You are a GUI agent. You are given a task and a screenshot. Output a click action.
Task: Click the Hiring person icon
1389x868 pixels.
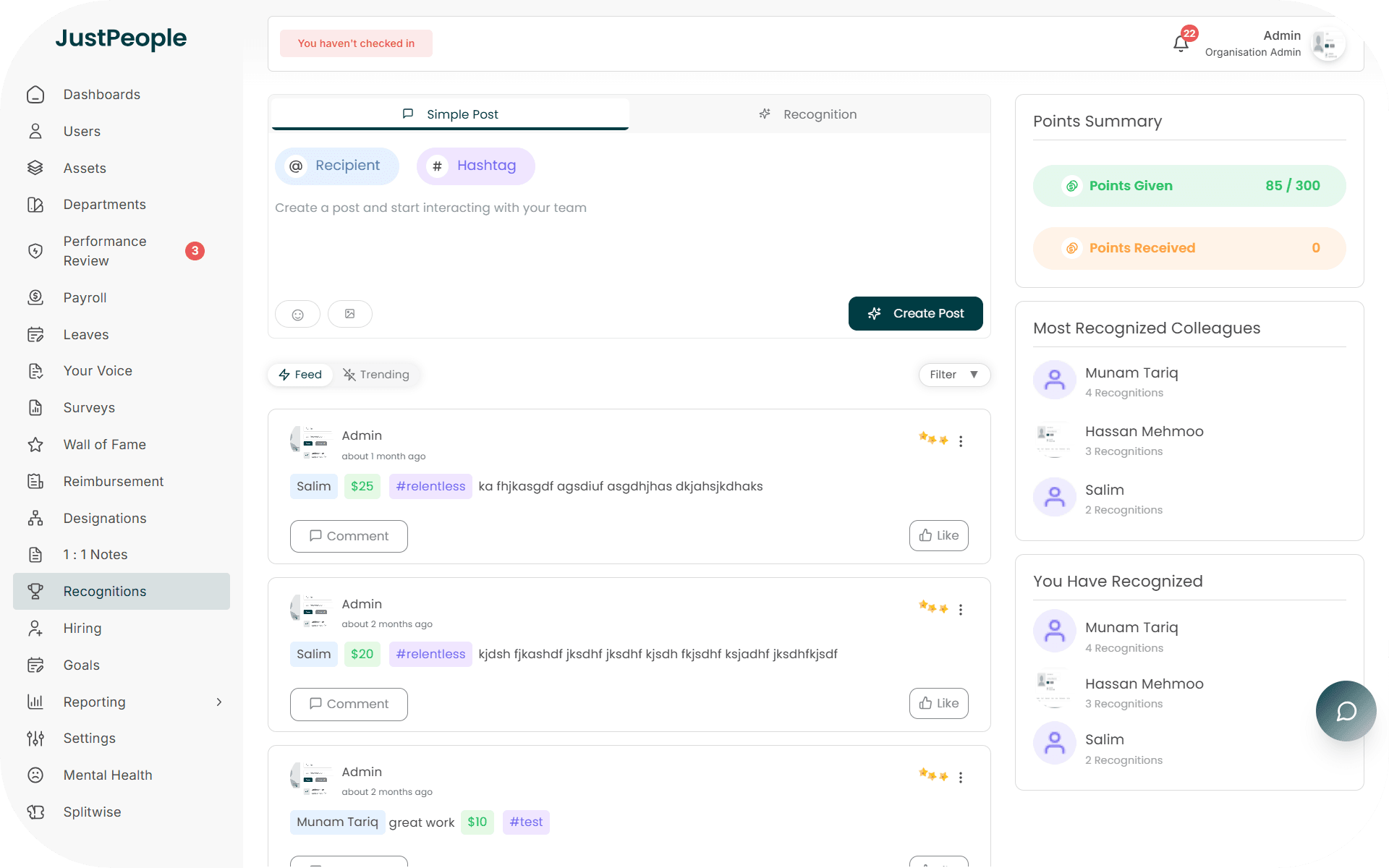coord(35,629)
